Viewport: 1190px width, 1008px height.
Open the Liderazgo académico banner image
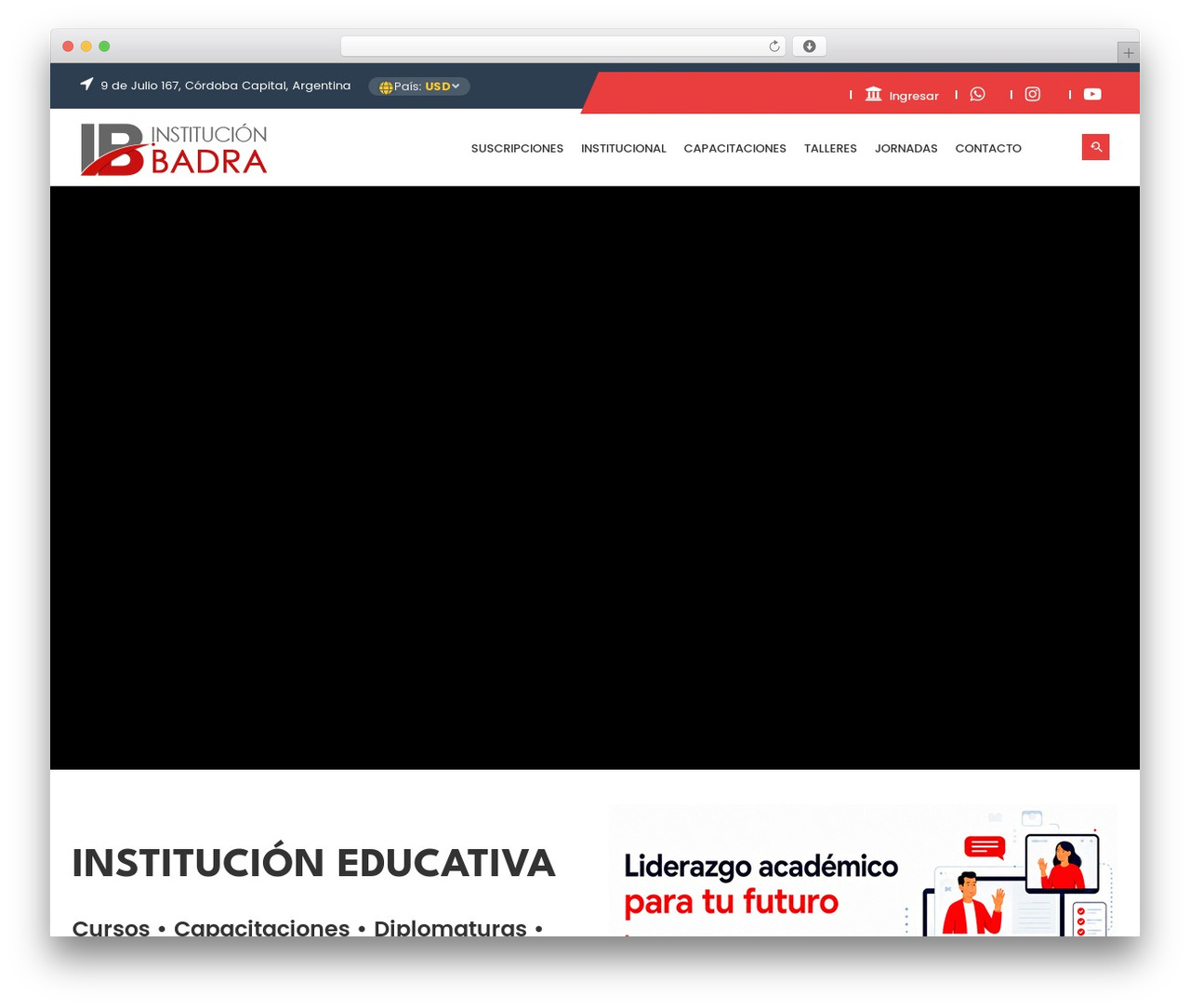tap(863, 870)
